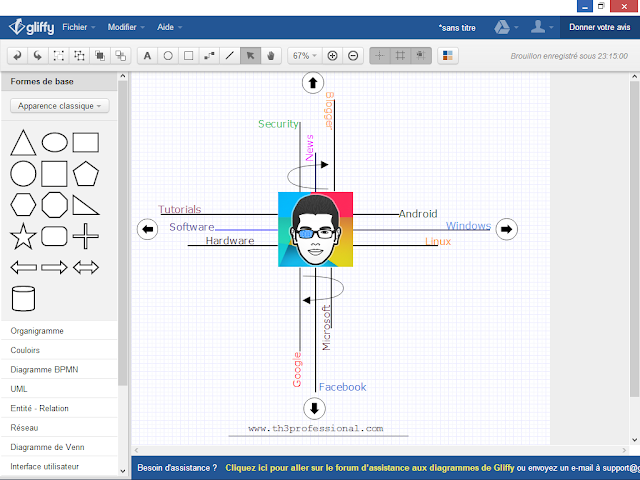The width and height of the screenshot is (640, 480).
Task: Click the zoom in plus icon
Action: tap(332, 56)
